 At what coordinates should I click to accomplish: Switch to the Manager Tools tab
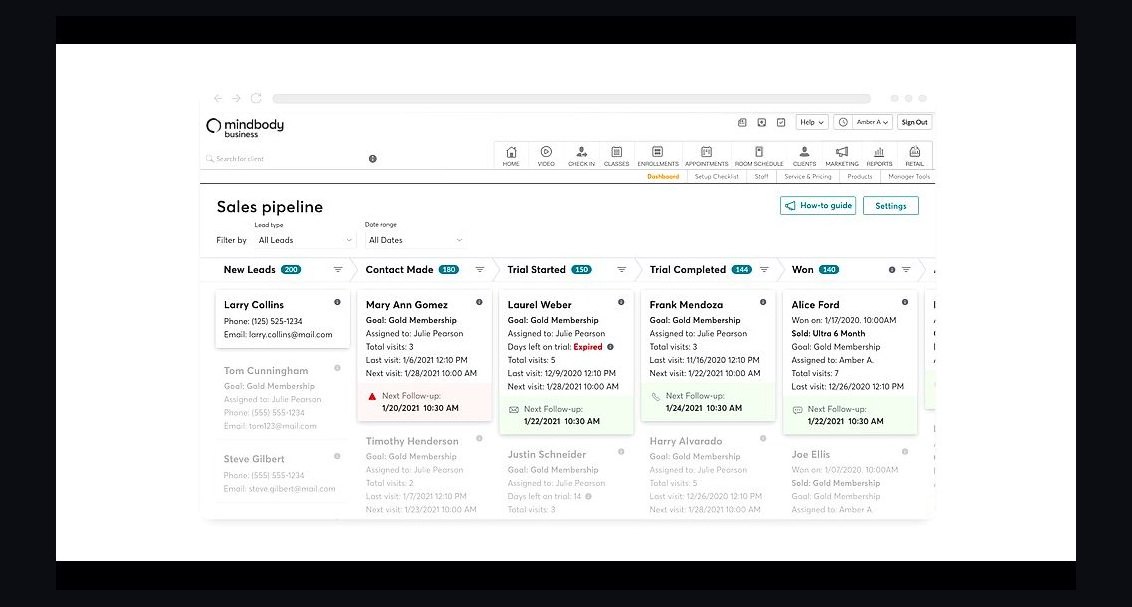[909, 177]
